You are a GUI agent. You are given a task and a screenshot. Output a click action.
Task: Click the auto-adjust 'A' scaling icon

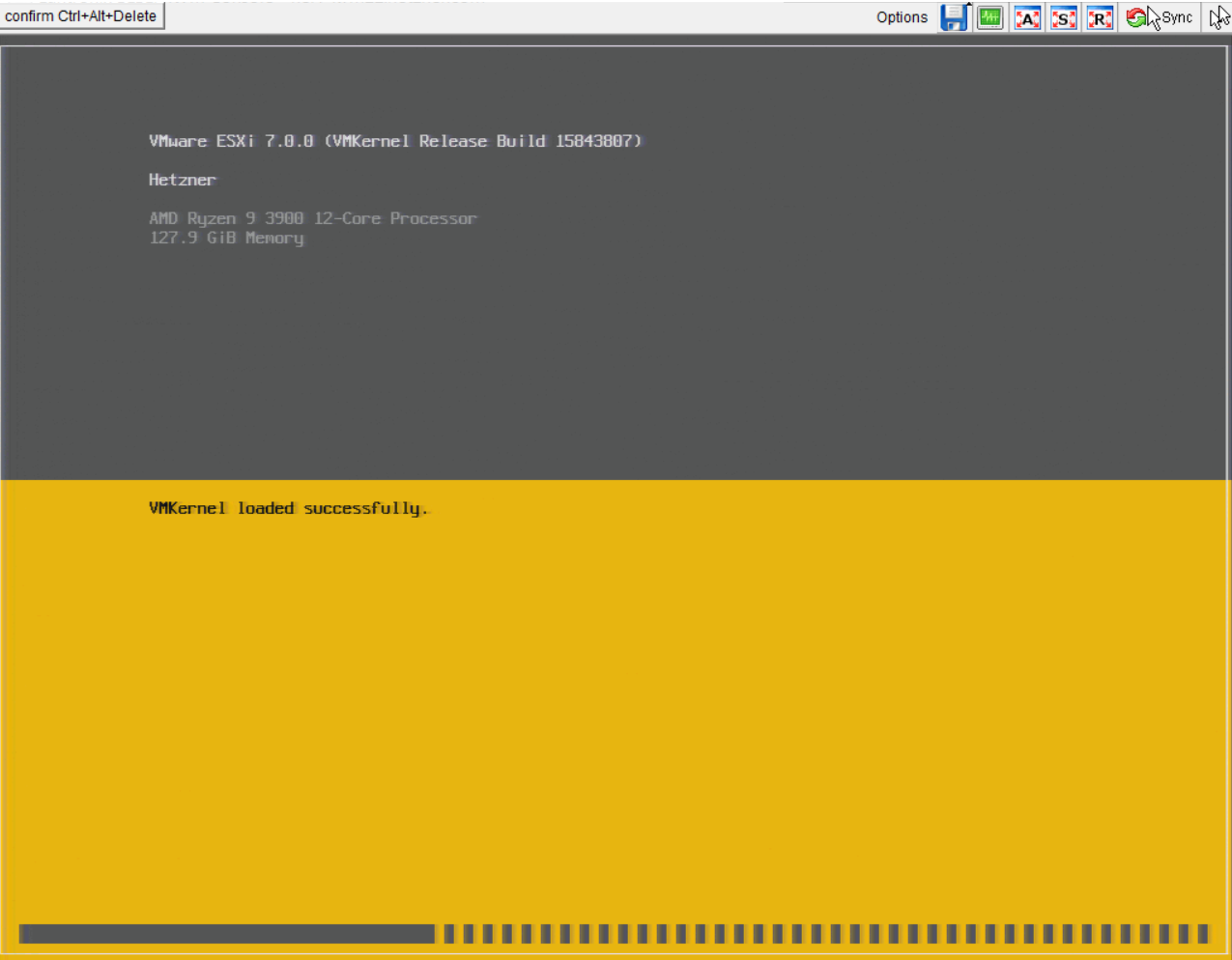[1027, 17]
